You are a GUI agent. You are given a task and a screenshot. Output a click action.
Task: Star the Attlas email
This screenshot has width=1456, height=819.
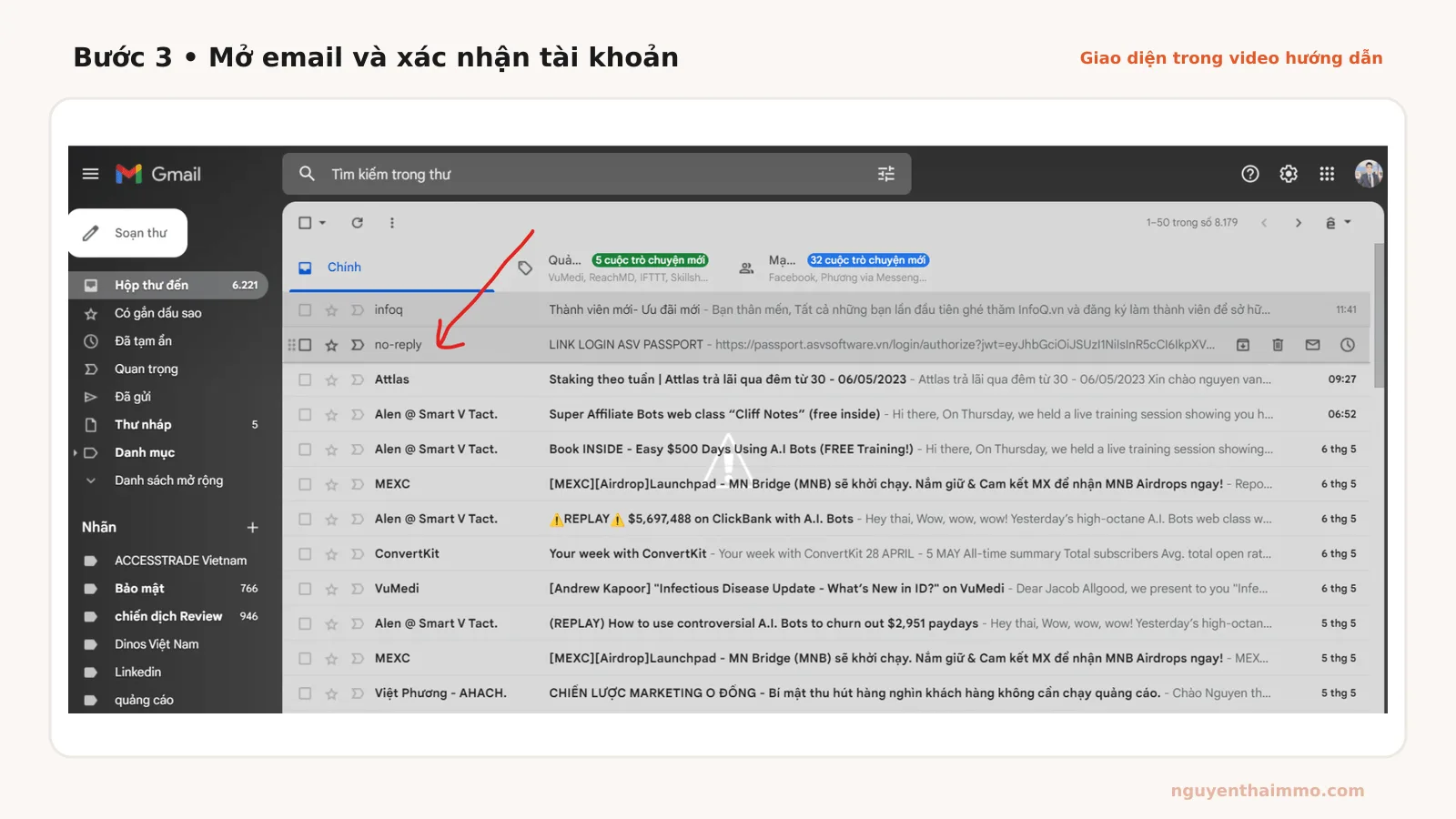click(x=331, y=379)
